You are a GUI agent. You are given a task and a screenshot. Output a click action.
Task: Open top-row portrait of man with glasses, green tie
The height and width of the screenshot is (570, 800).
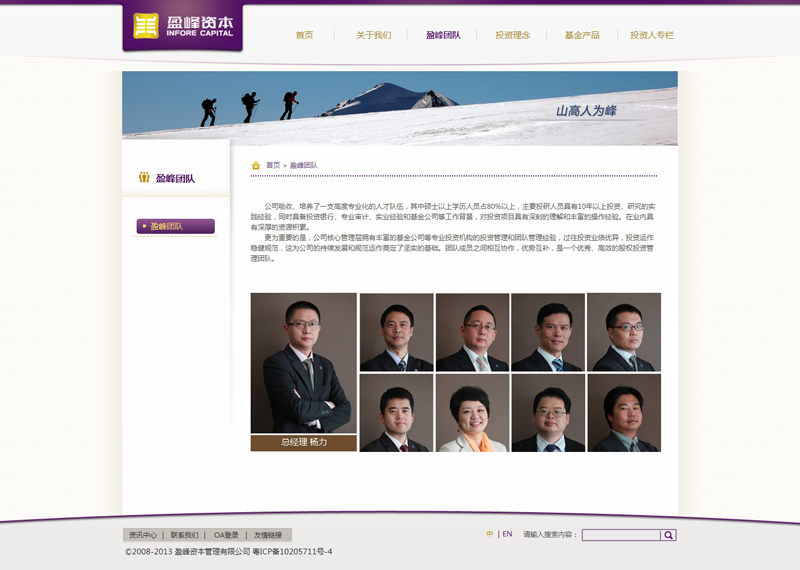(x=624, y=332)
